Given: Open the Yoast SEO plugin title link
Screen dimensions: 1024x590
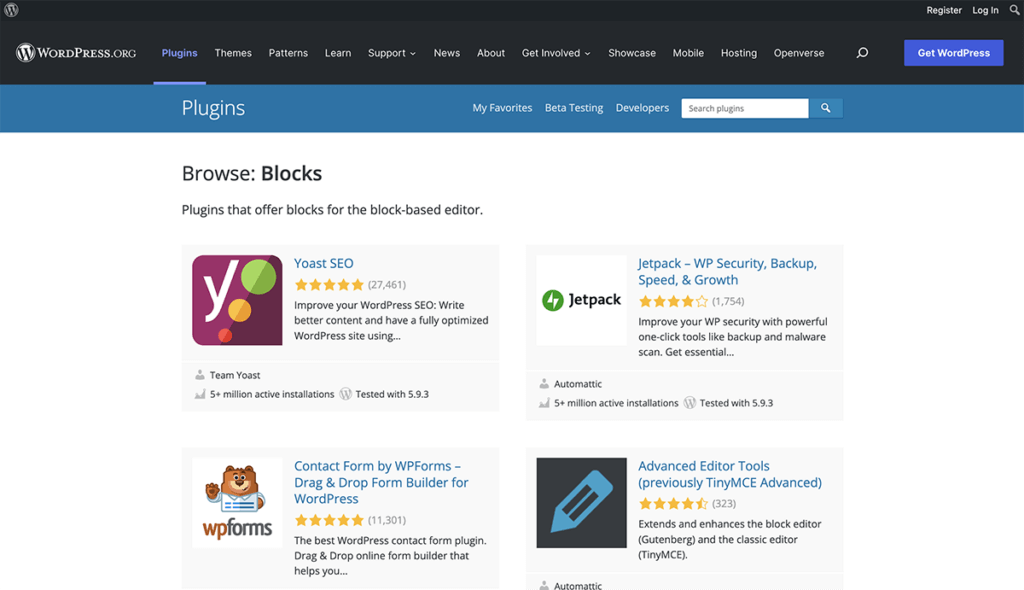Looking at the screenshot, I should [x=324, y=263].
